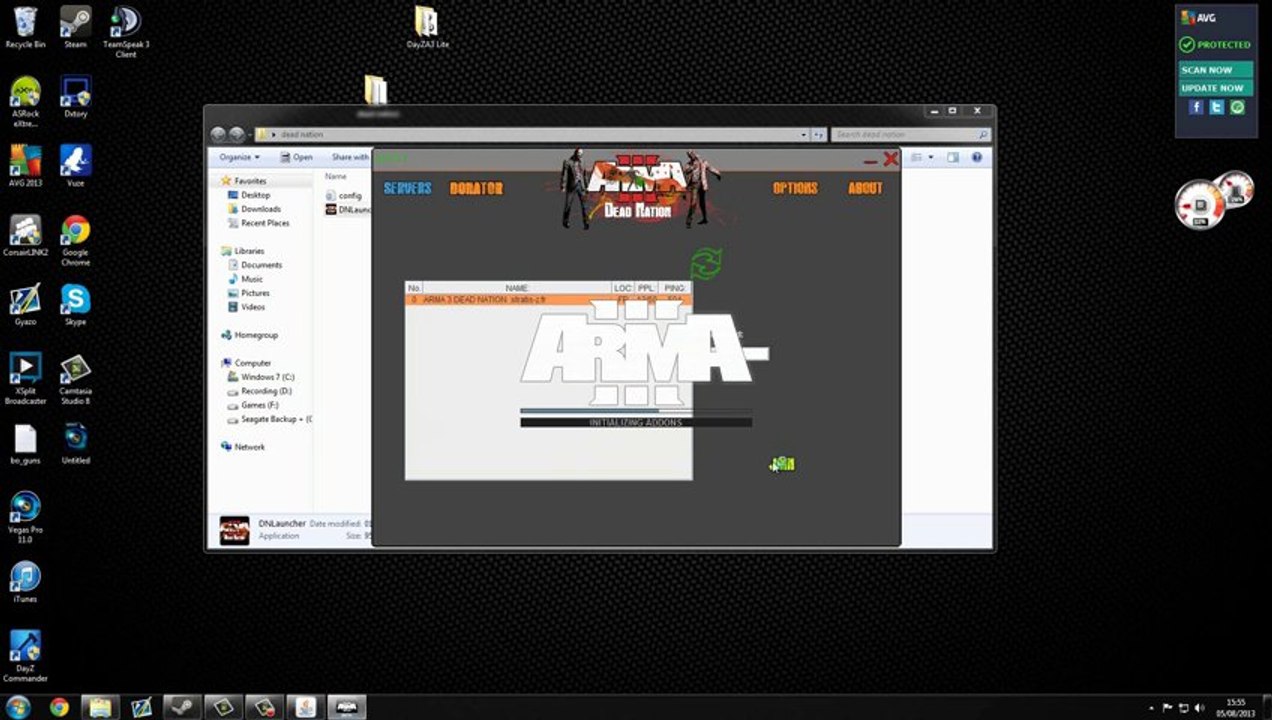
Task: Click the Name column header in Explorer
Action: (x=336, y=176)
